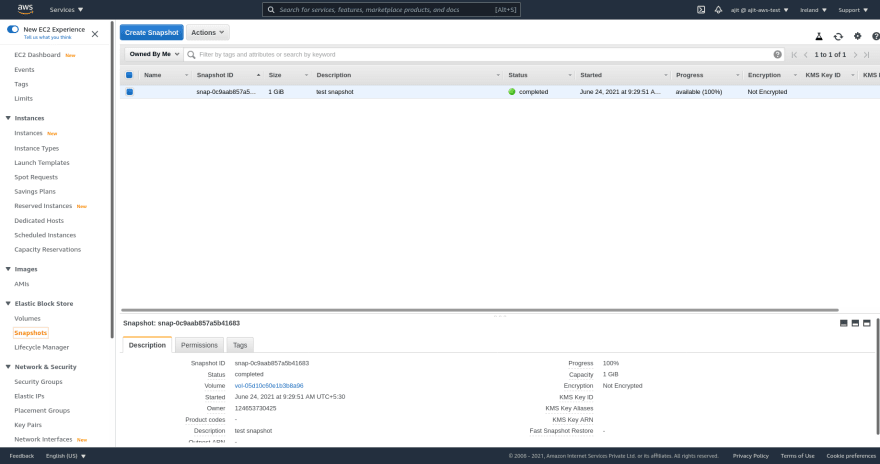The height and width of the screenshot is (464, 880).
Task: Click the Feedback button in footer
Action: point(22,456)
